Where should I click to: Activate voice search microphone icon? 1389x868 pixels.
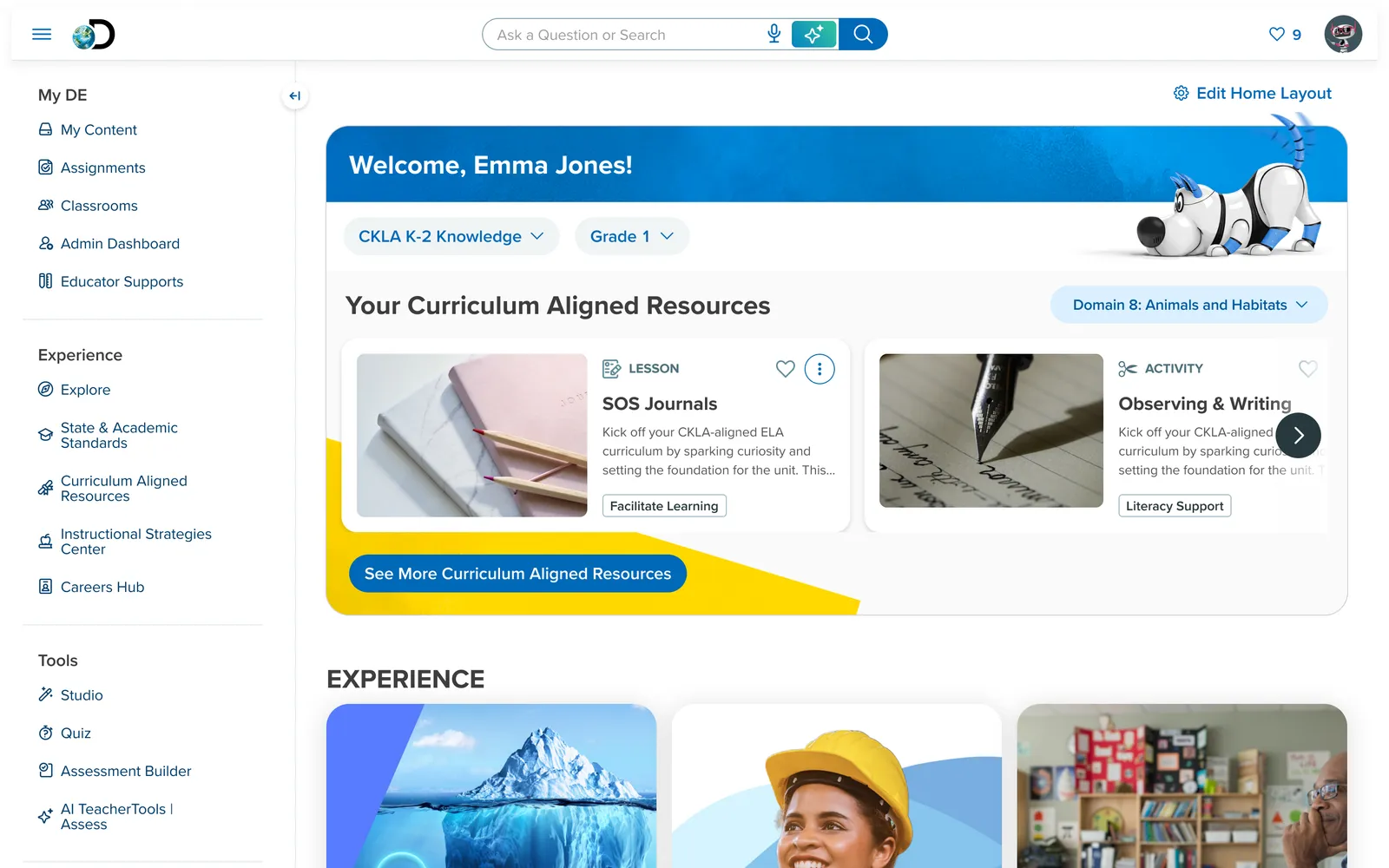tap(774, 34)
